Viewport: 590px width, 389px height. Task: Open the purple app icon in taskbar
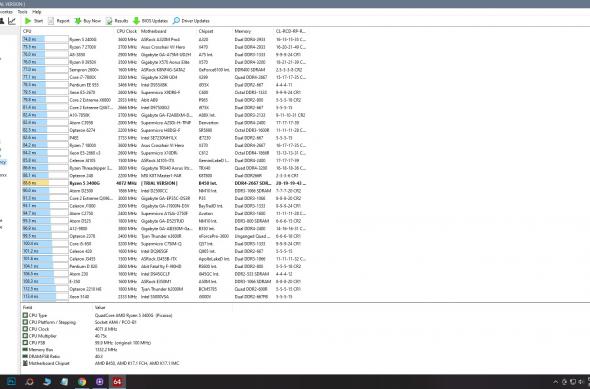coord(100,382)
